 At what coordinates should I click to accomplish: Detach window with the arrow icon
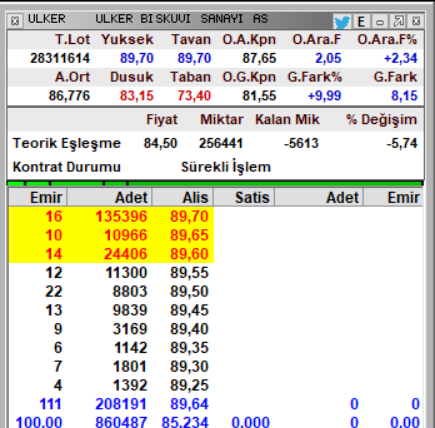398,22
